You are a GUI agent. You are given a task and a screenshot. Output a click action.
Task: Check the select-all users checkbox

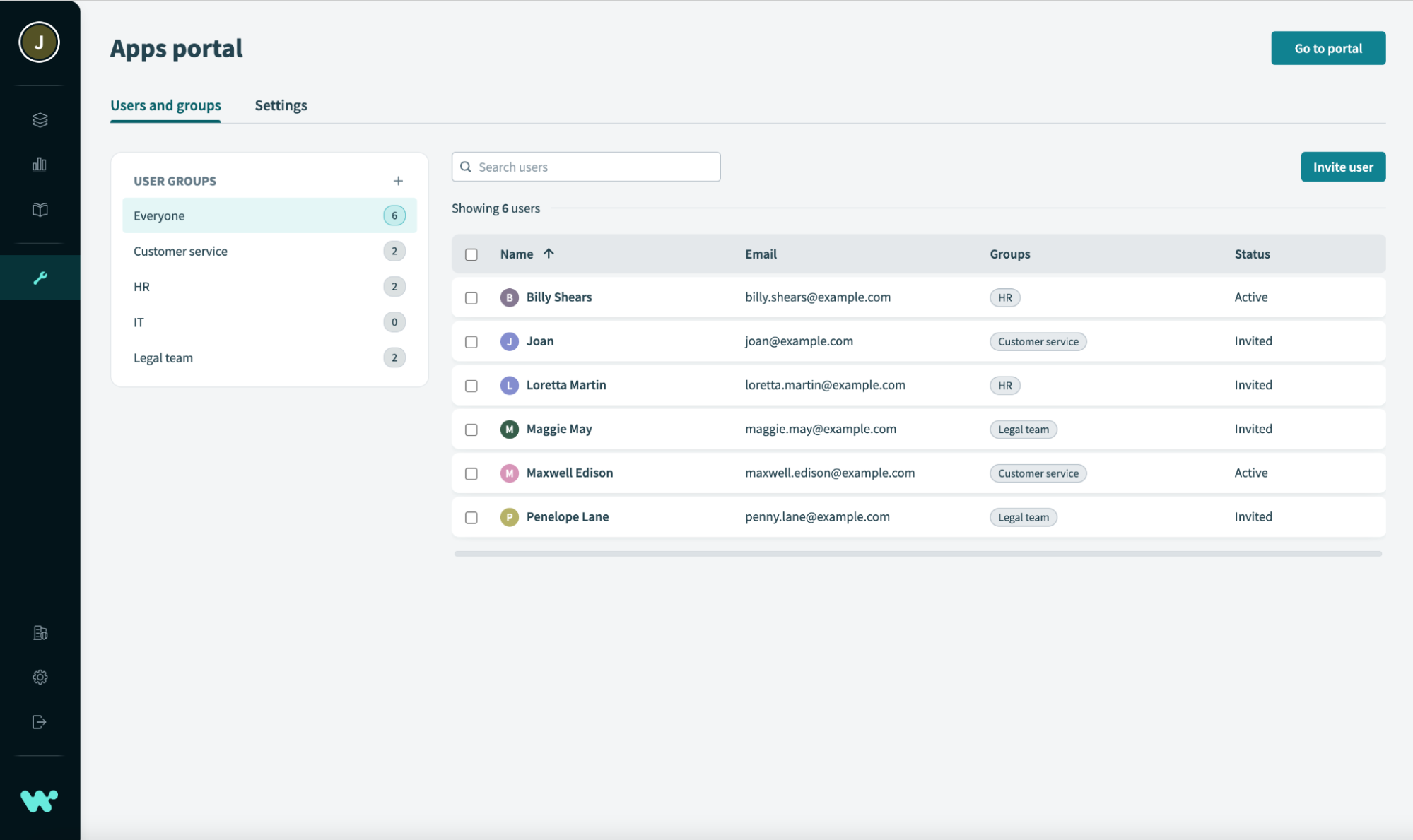click(x=471, y=254)
